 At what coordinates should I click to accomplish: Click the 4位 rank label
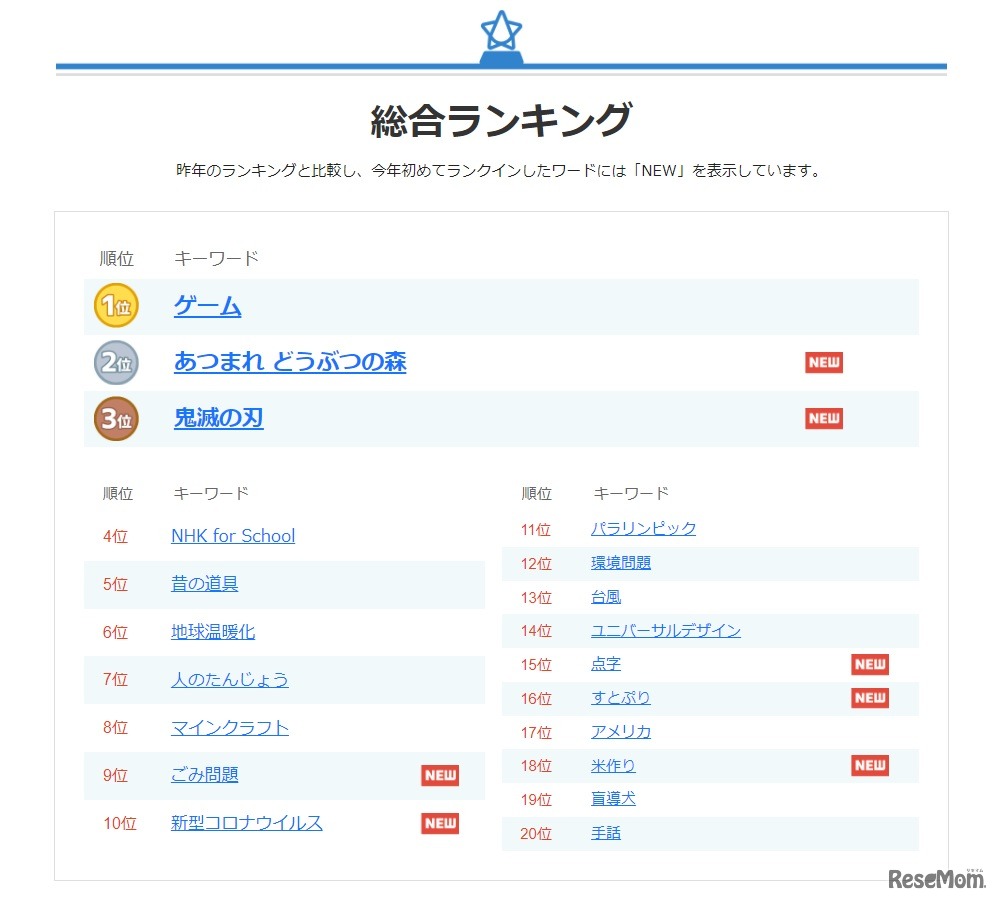(x=115, y=536)
